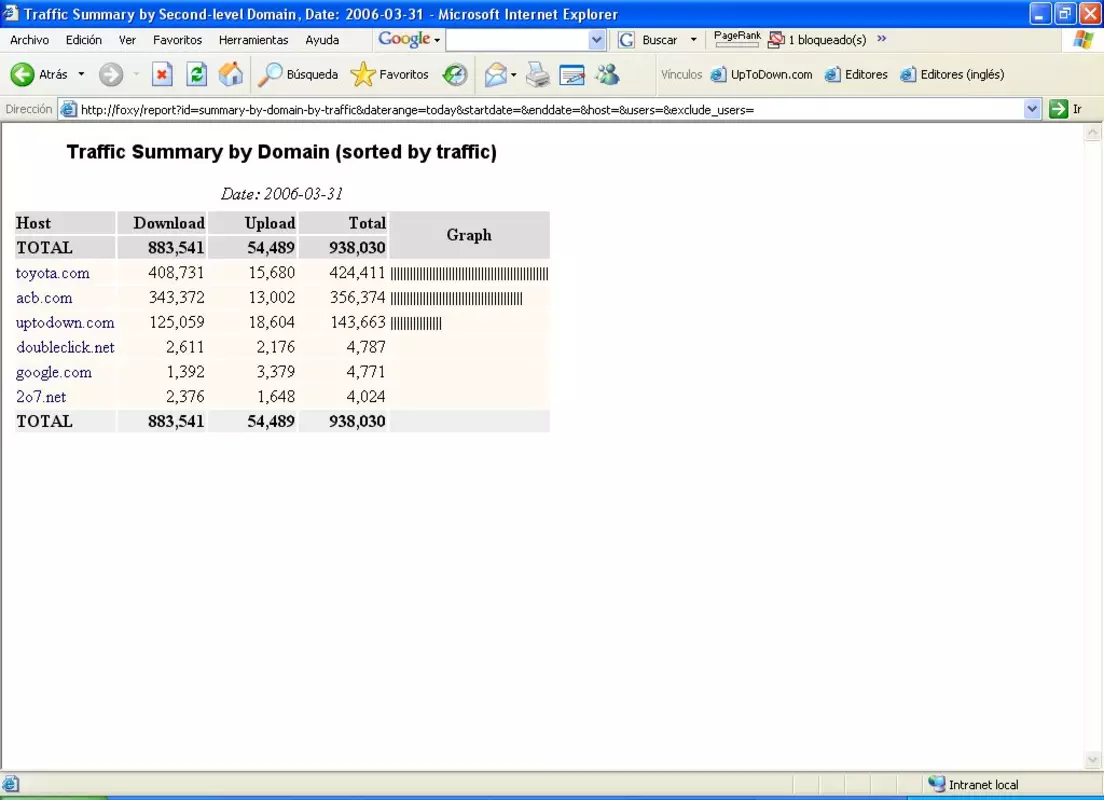Open the Buscar options dropdown arrow
Screen dimensions: 1104x800
(694, 39)
